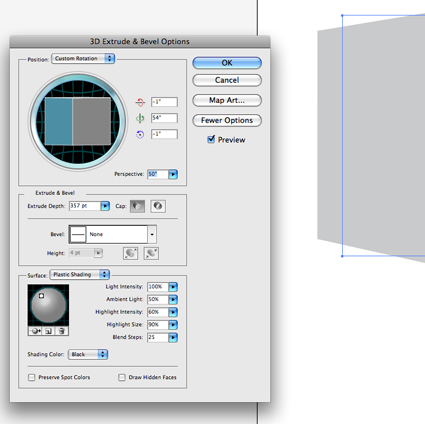The height and width of the screenshot is (424, 425).
Task: Click the X rotation value field
Action: [164, 102]
